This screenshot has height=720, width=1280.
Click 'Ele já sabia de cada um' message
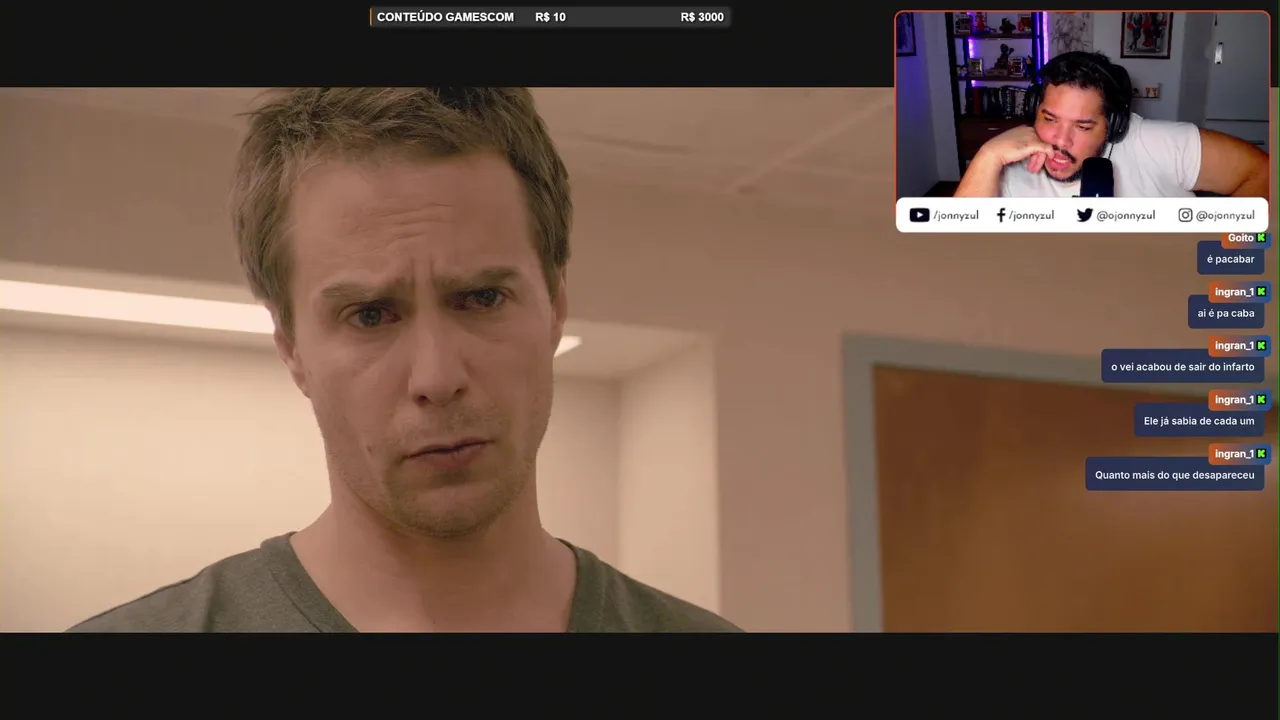[1199, 421]
